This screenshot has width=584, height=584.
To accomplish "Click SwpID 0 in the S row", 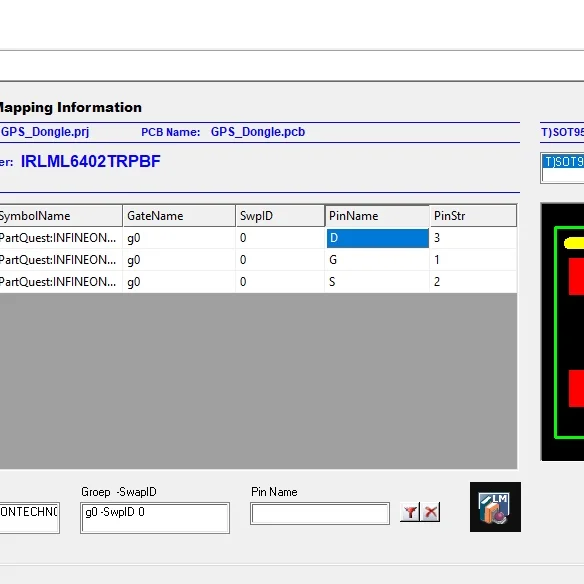I will 280,282.
